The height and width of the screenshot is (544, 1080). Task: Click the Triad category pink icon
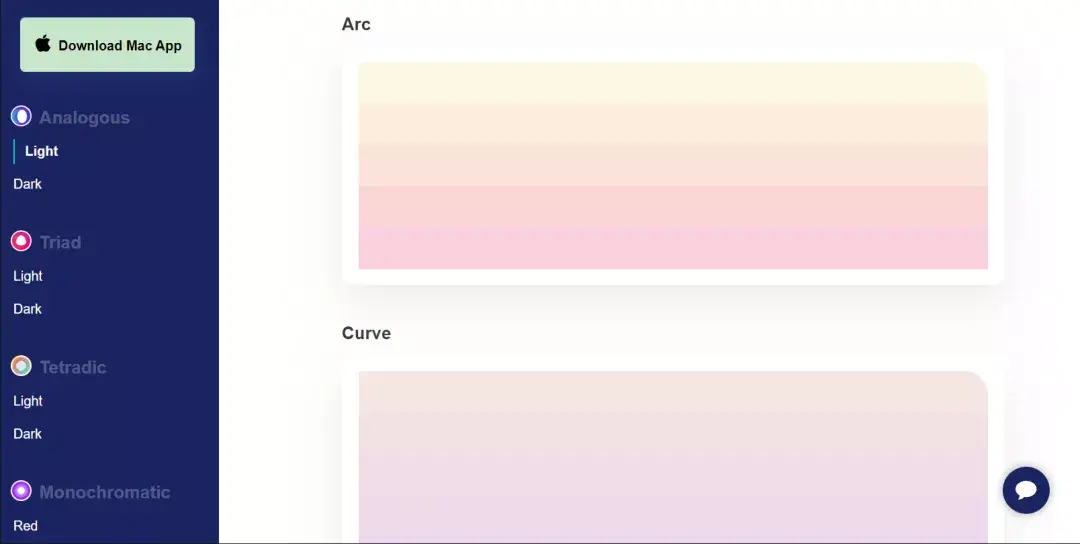click(21, 241)
